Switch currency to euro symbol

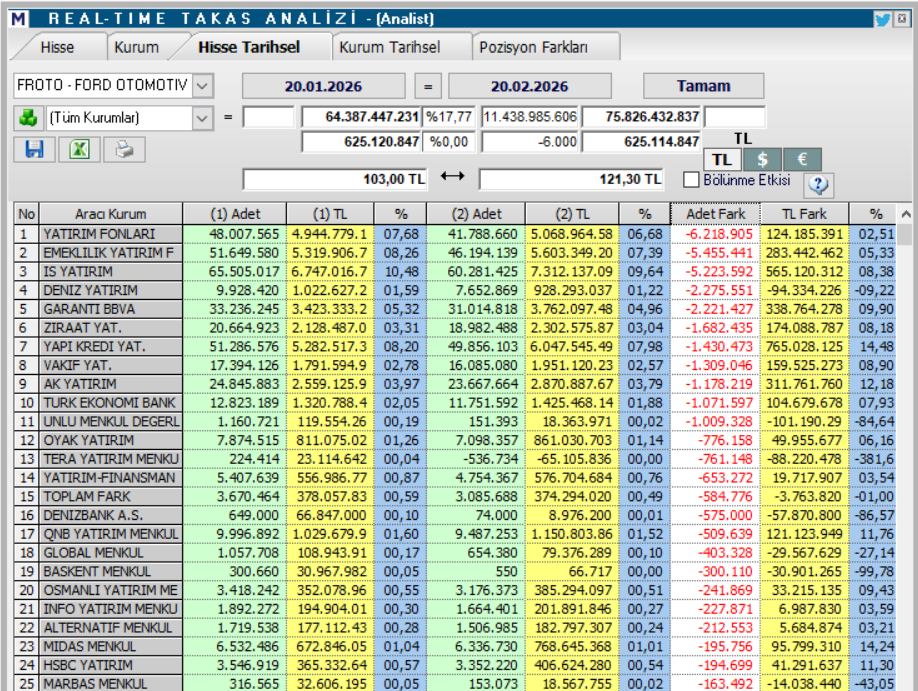[802, 160]
